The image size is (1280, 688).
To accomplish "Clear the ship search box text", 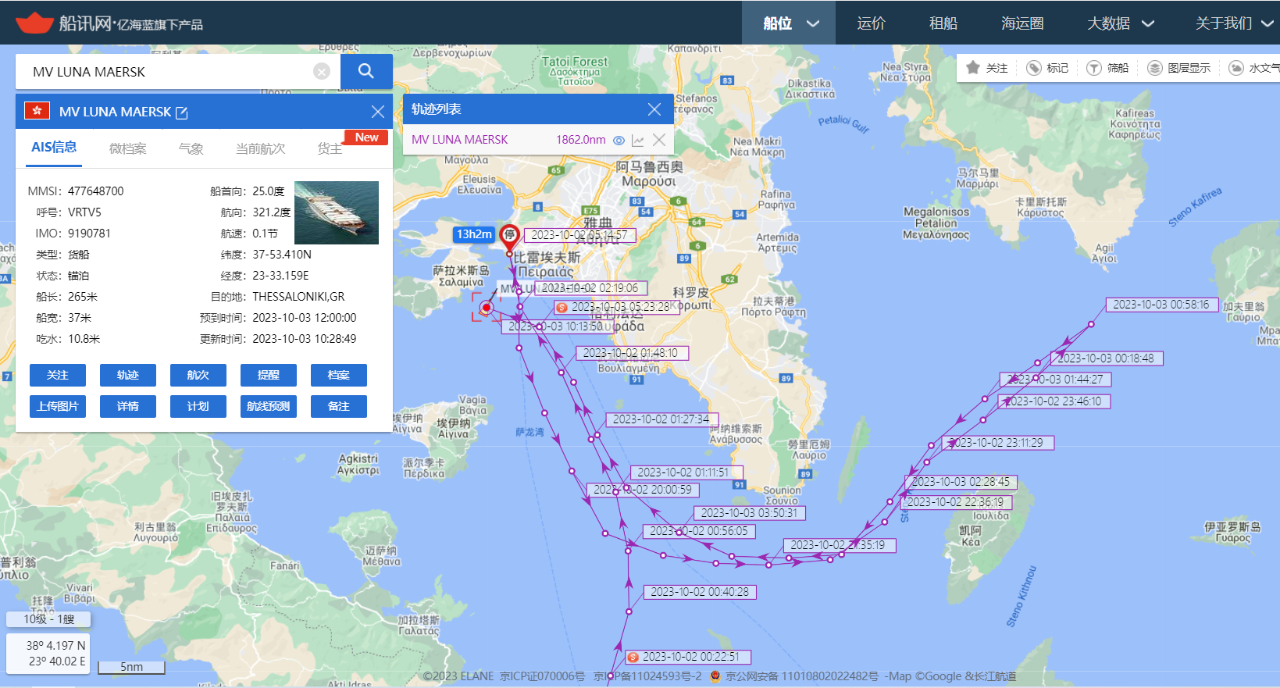I will [x=322, y=71].
